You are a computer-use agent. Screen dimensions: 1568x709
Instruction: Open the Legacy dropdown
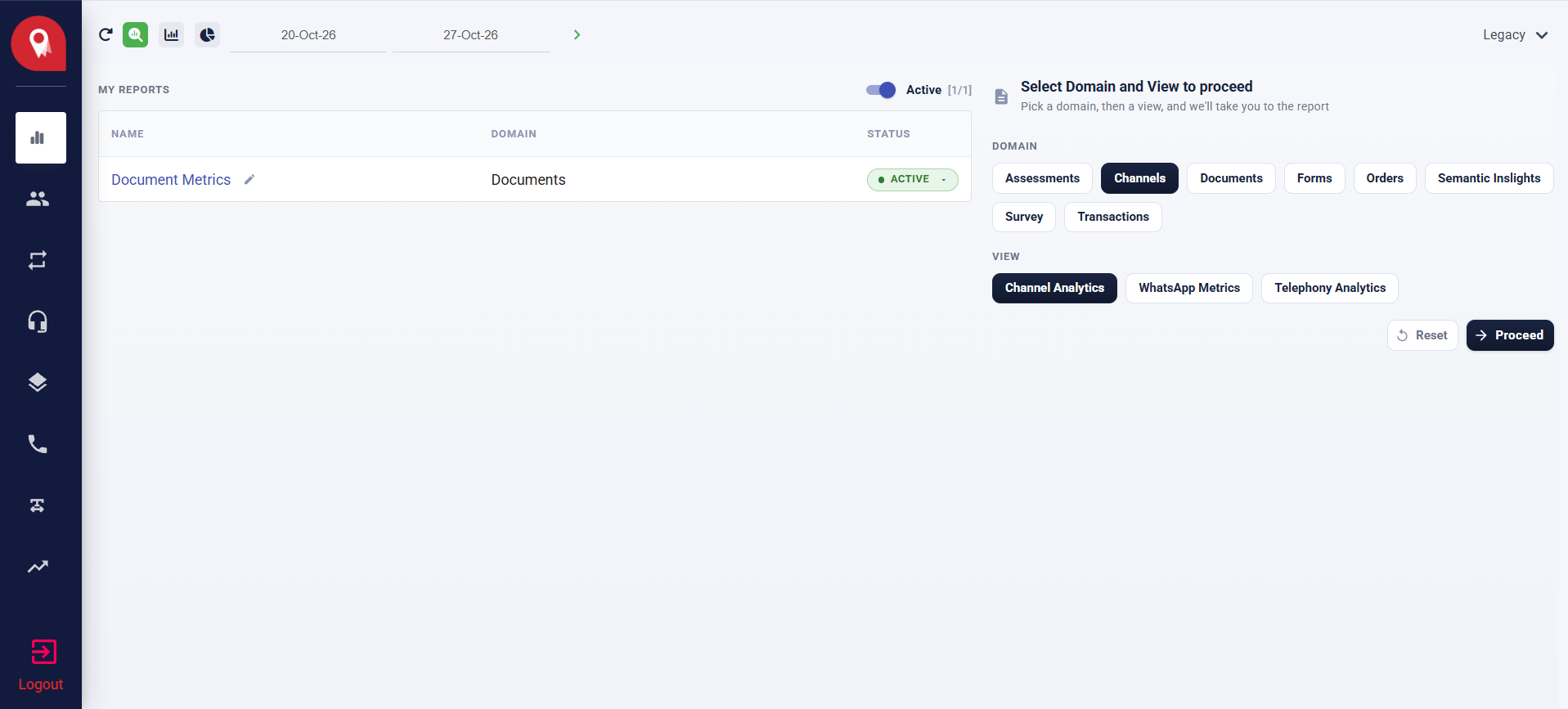1515,34
